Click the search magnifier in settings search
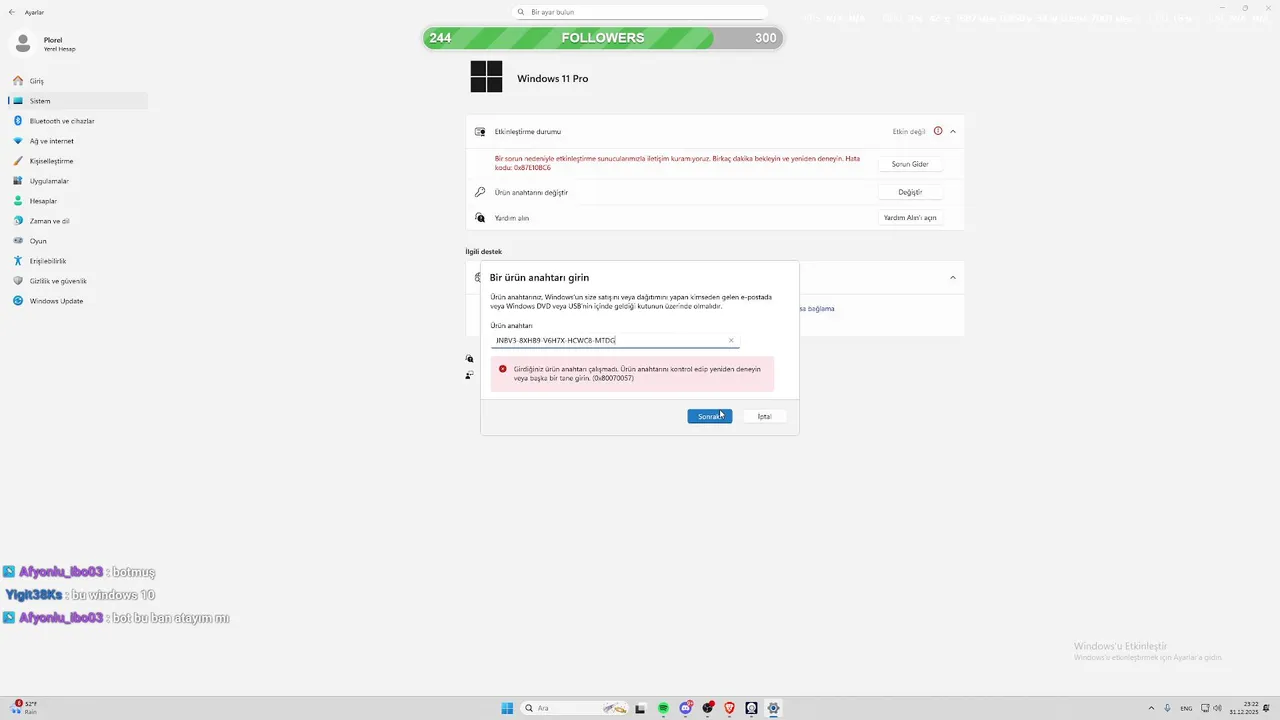Image resolution: width=1280 pixels, height=720 pixels. click(521, 12)
